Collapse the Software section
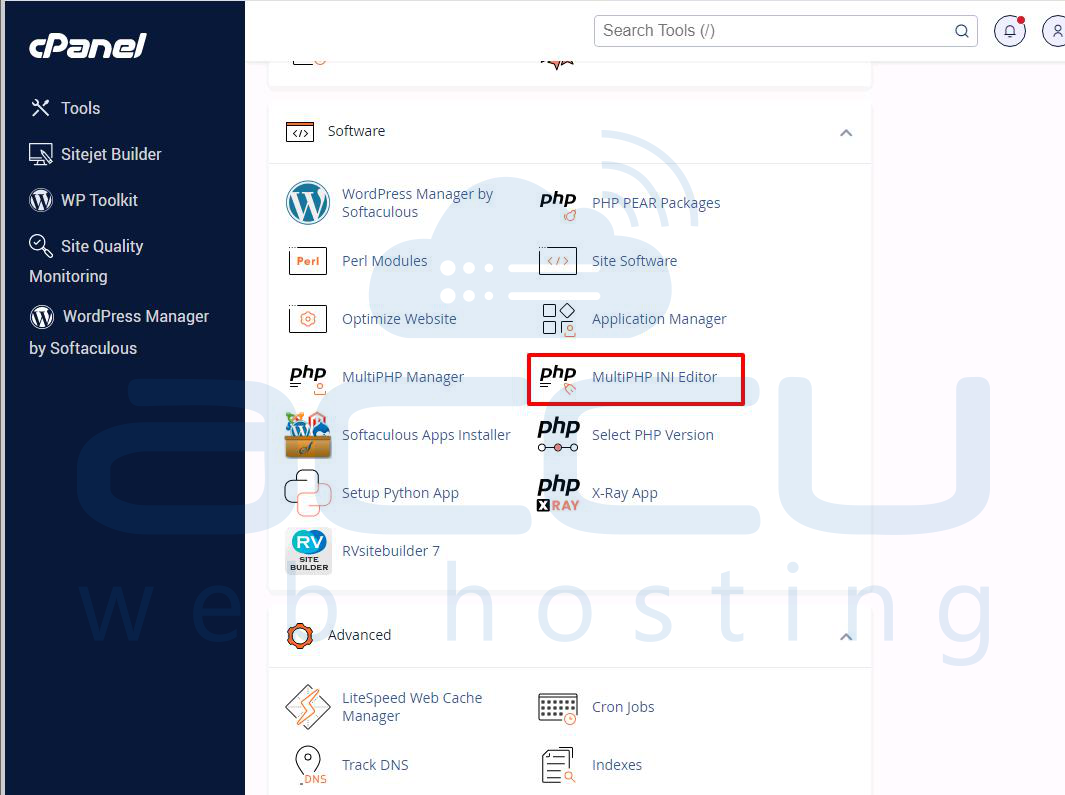This screenshot has width=1065, height=795. [x=846, y=132]
